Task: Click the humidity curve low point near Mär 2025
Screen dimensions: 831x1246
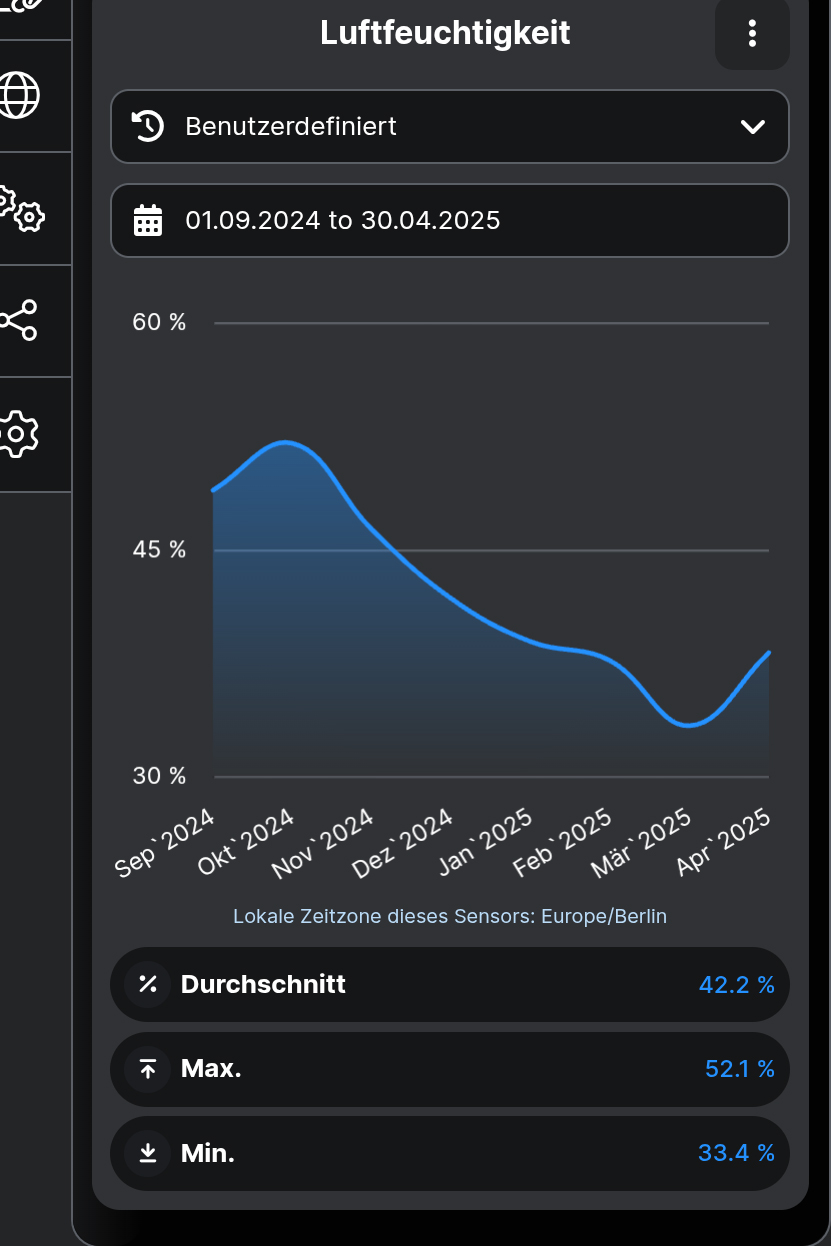Action: 688,725
